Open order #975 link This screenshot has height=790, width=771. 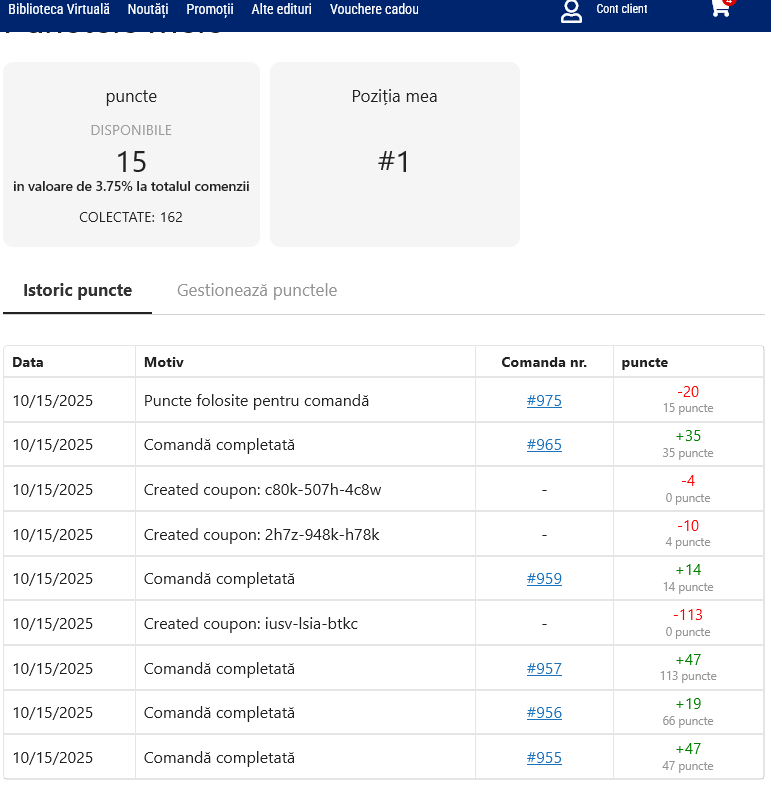click(x=544, y=401)
